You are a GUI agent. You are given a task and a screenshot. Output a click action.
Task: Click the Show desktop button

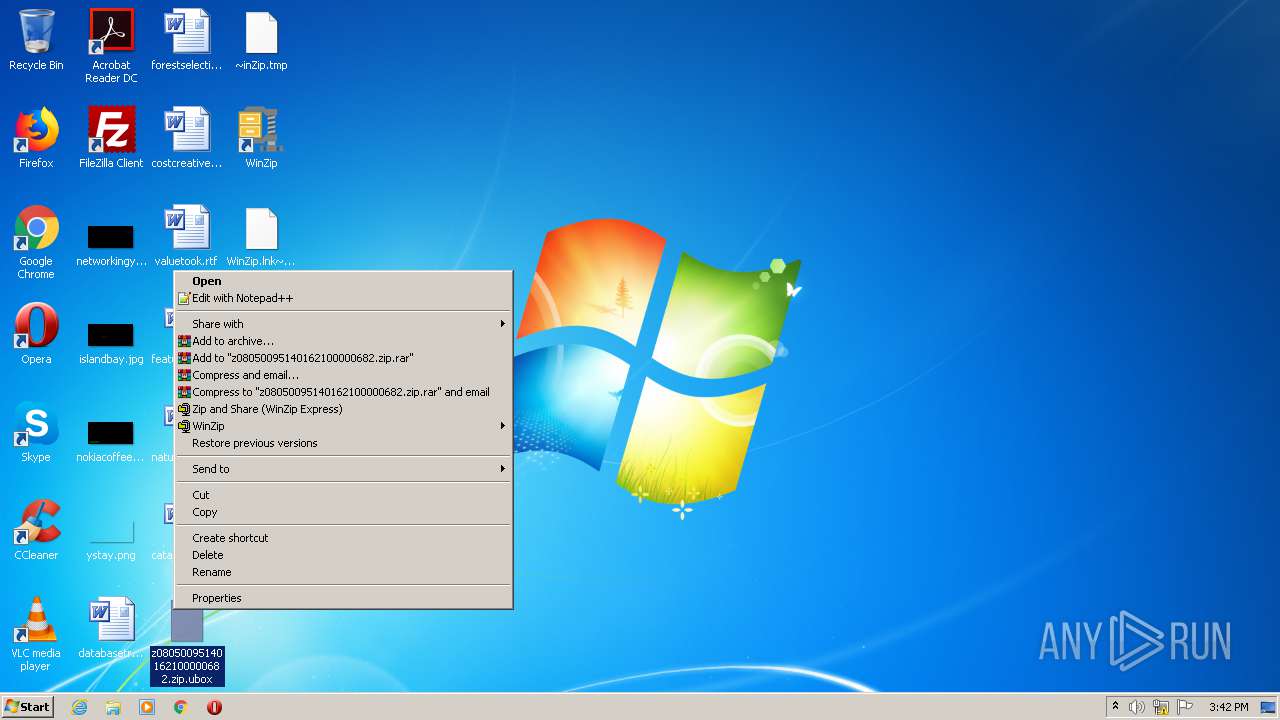coord(1270,707)
